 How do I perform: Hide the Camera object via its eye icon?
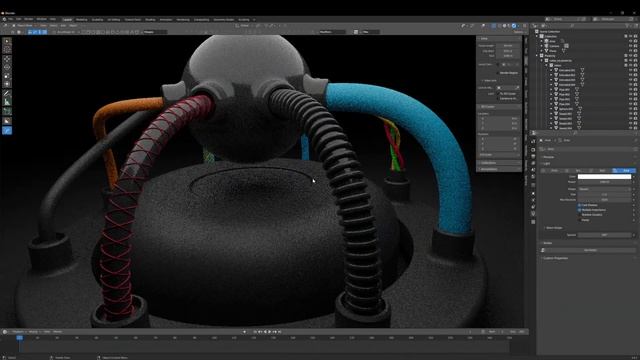[x=630, y=46]
